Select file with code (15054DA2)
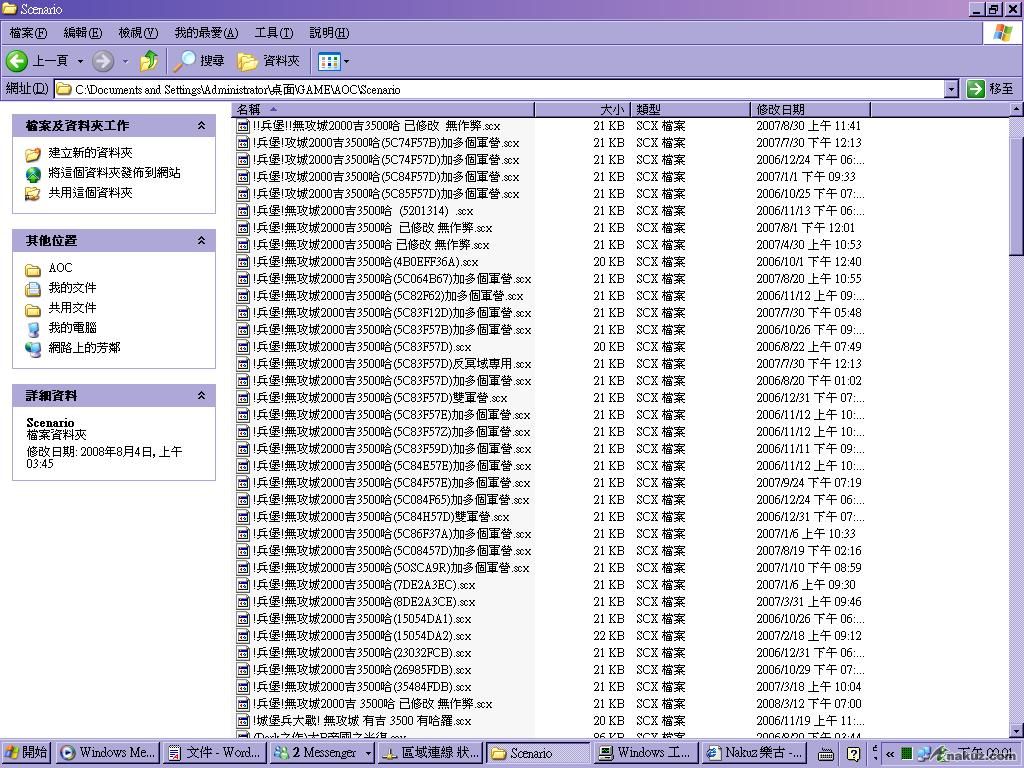Image resolution: width=1024 pixels, height=768 pixels. 362,635
